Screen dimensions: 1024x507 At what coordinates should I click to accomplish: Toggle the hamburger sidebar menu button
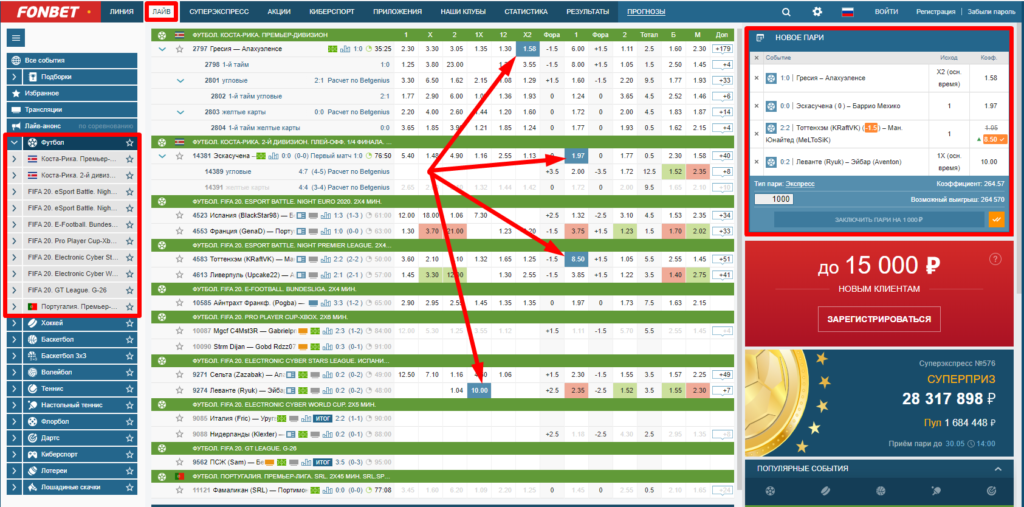click(x=16, y=38)
